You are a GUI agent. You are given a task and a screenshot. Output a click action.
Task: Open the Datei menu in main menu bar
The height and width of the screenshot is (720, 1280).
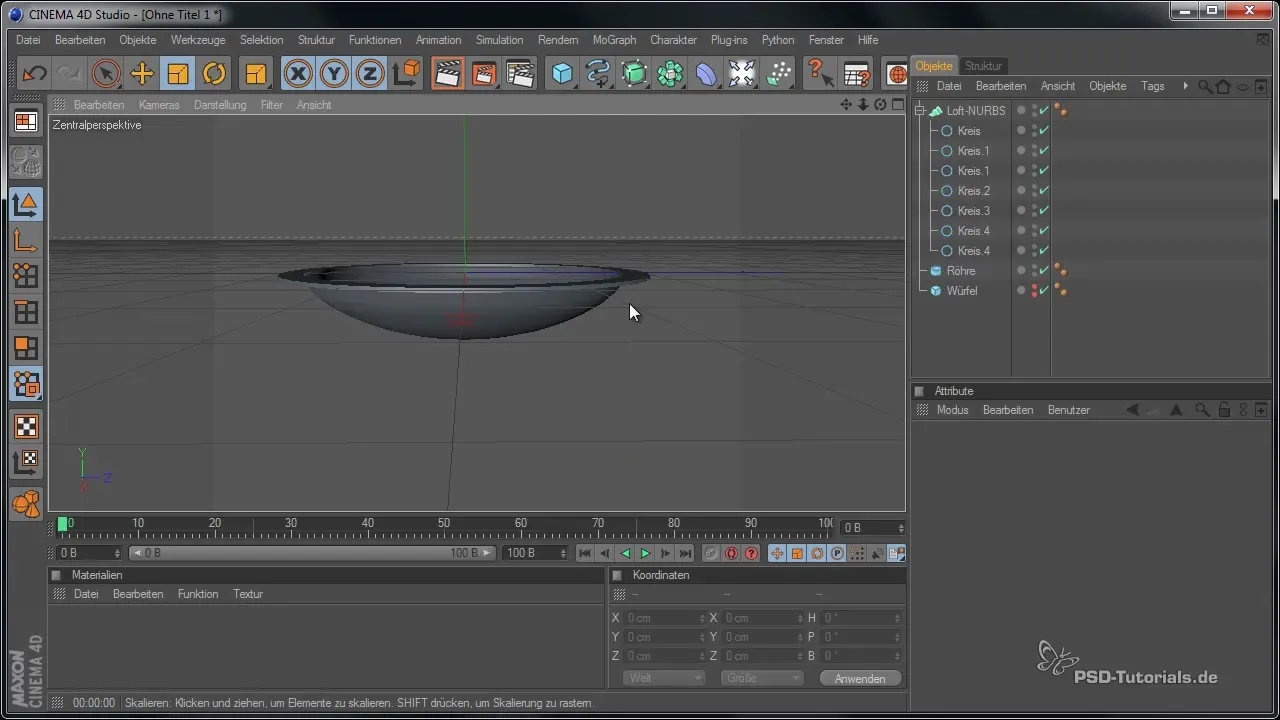(28, 40)
